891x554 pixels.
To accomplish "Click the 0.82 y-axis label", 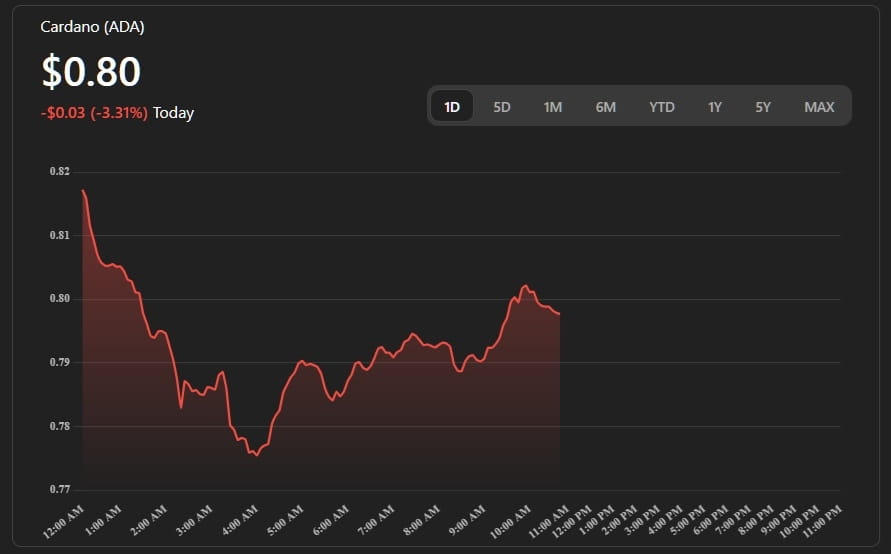I will pos(60,172).
